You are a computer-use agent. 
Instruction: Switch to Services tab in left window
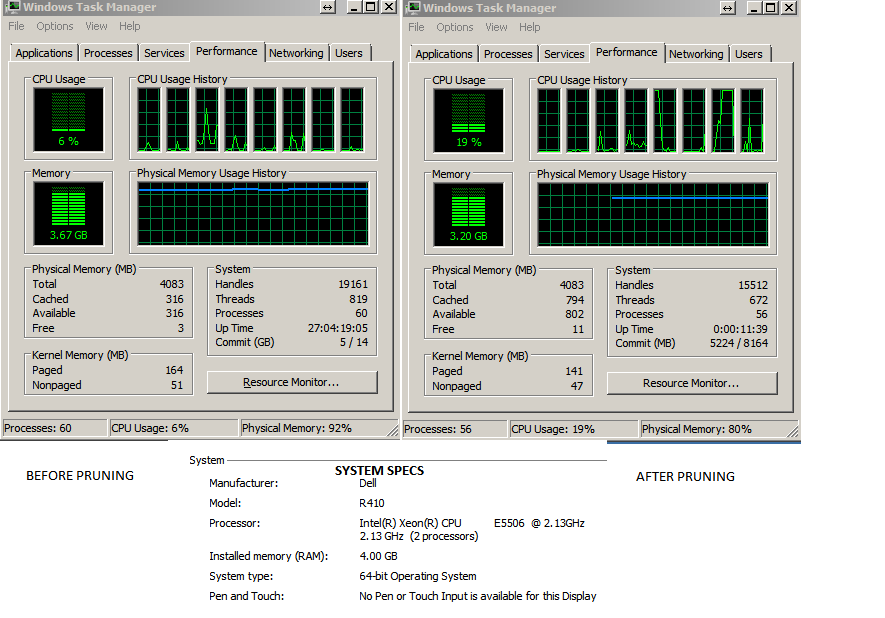[164, 53]
